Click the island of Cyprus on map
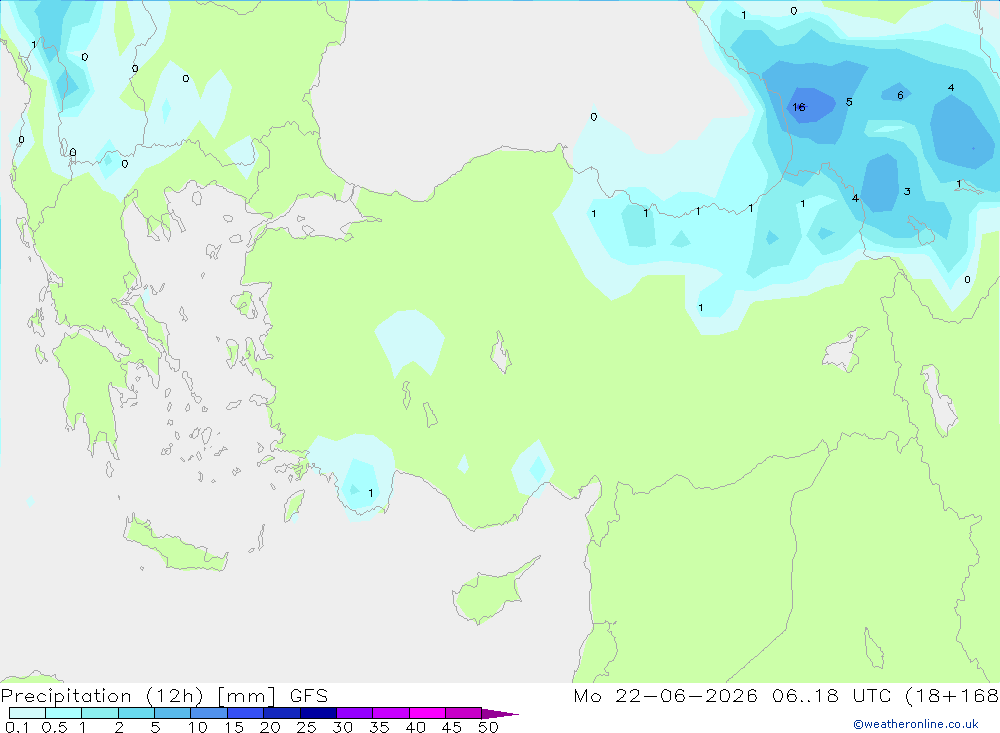Screen dimensions: 1000x733 [488, 595]
